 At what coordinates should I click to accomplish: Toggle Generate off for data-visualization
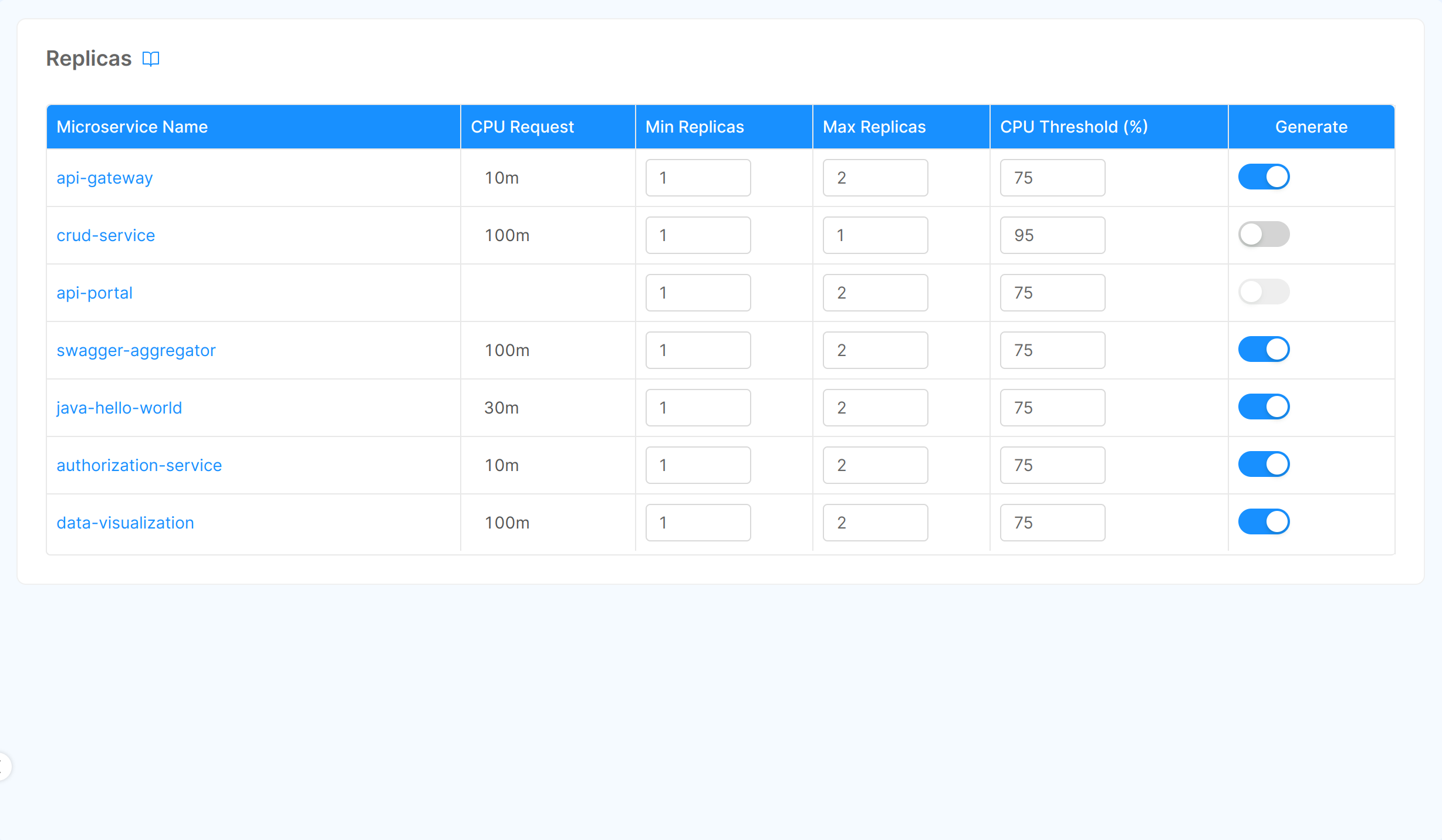tap(1264, 521)
